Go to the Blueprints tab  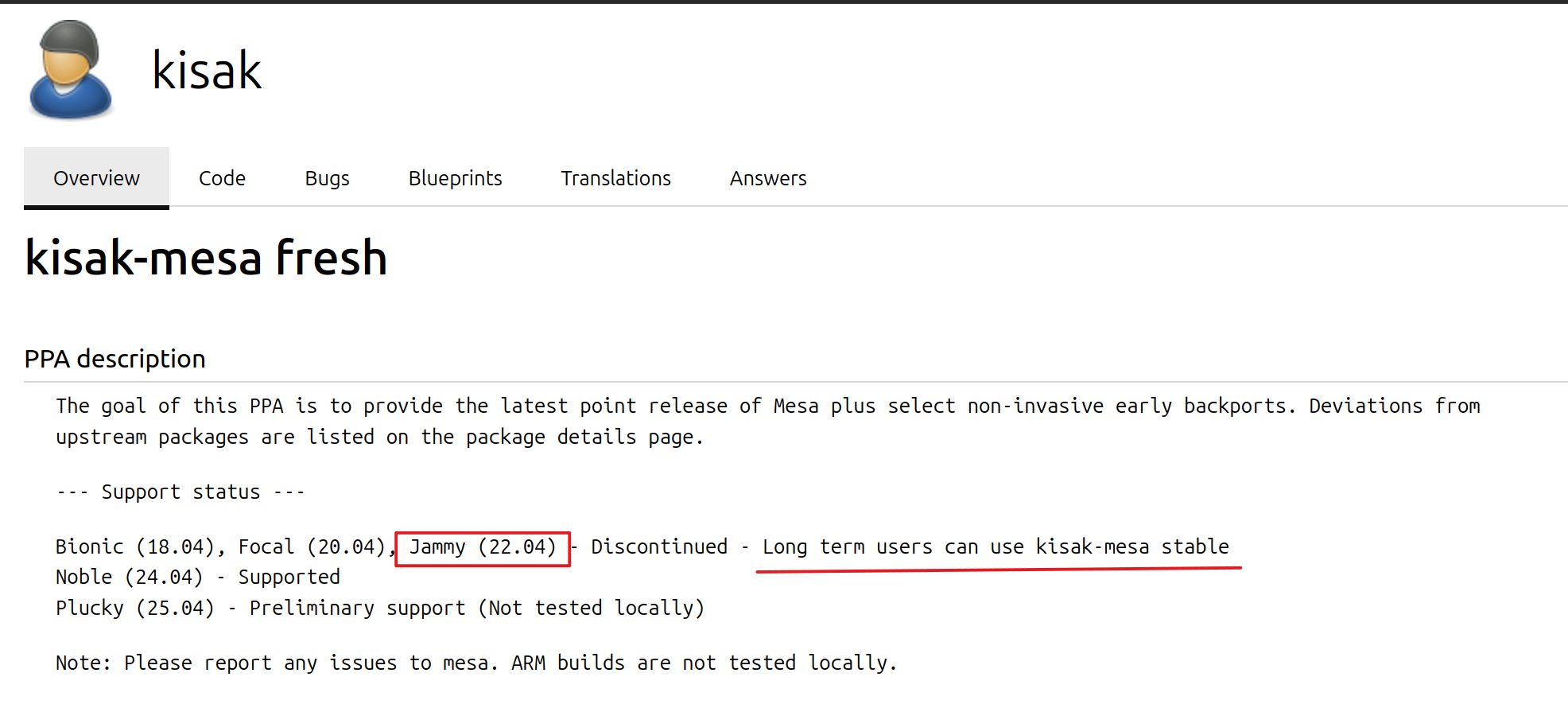(455, 178)
